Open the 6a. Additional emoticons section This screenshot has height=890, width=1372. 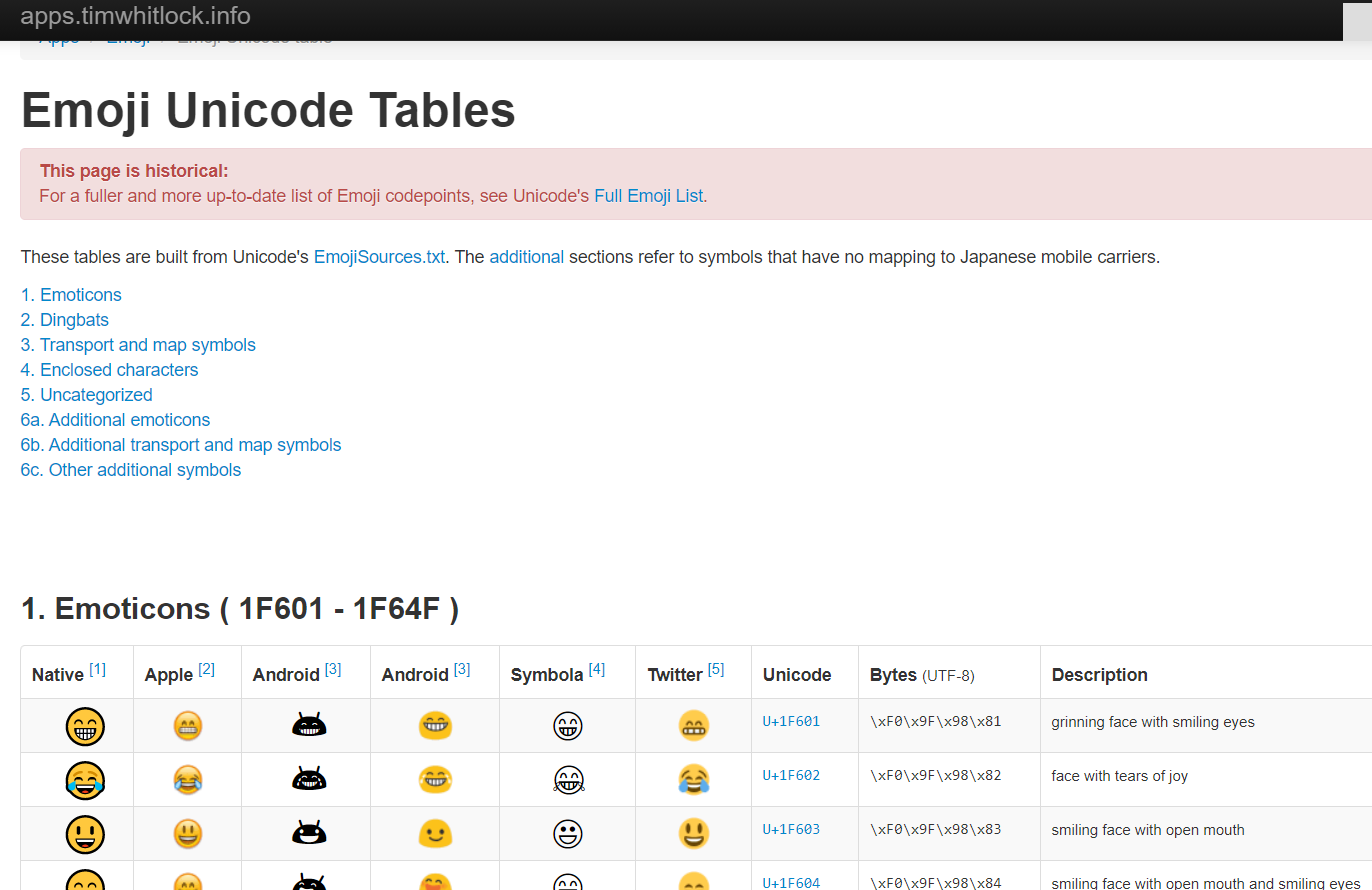click(x=115, y=419)
